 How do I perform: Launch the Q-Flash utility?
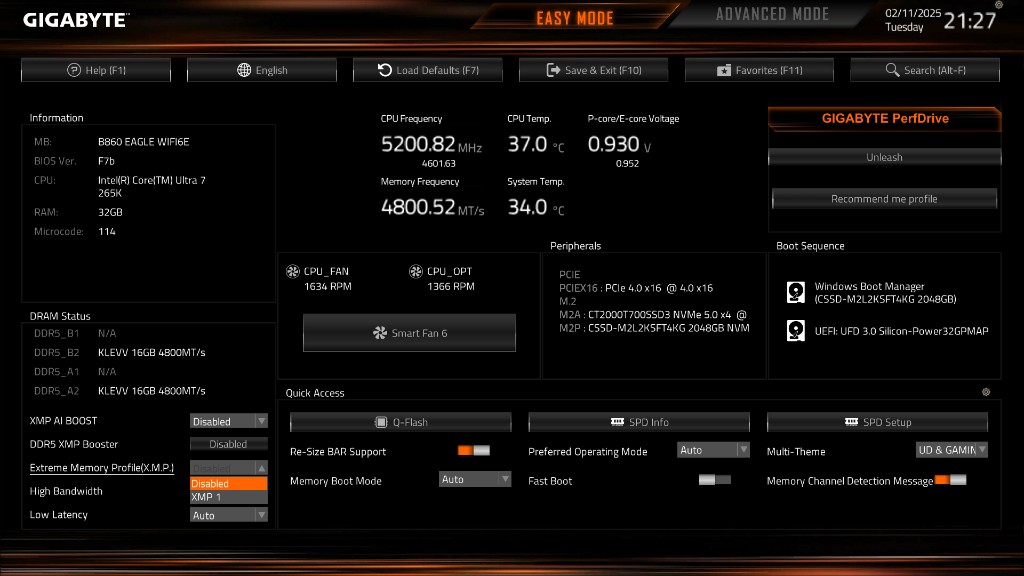tap(400, 422)
